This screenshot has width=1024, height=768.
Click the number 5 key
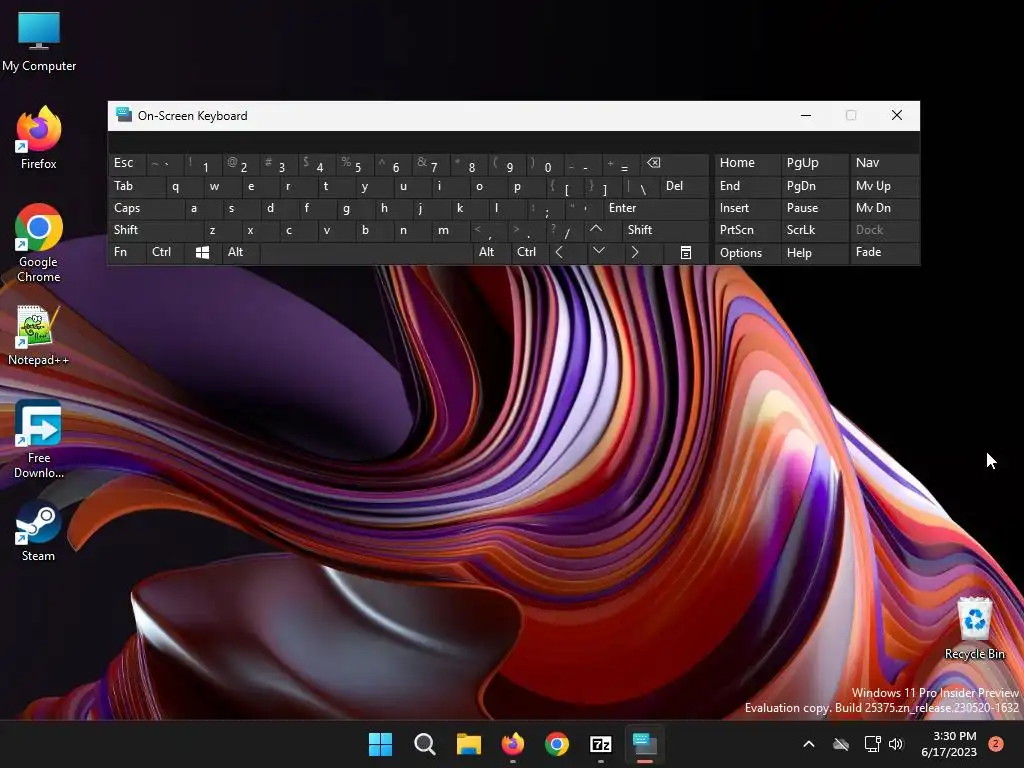click(355, 163)
